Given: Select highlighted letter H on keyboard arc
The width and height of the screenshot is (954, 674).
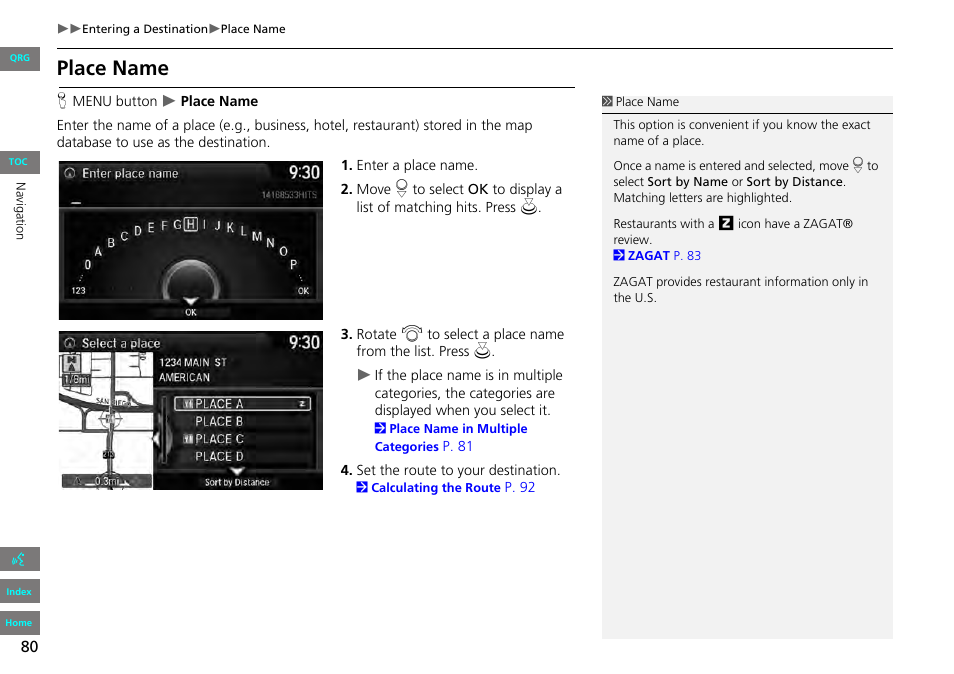Looking at the screenshot, I should pos(190,224).
